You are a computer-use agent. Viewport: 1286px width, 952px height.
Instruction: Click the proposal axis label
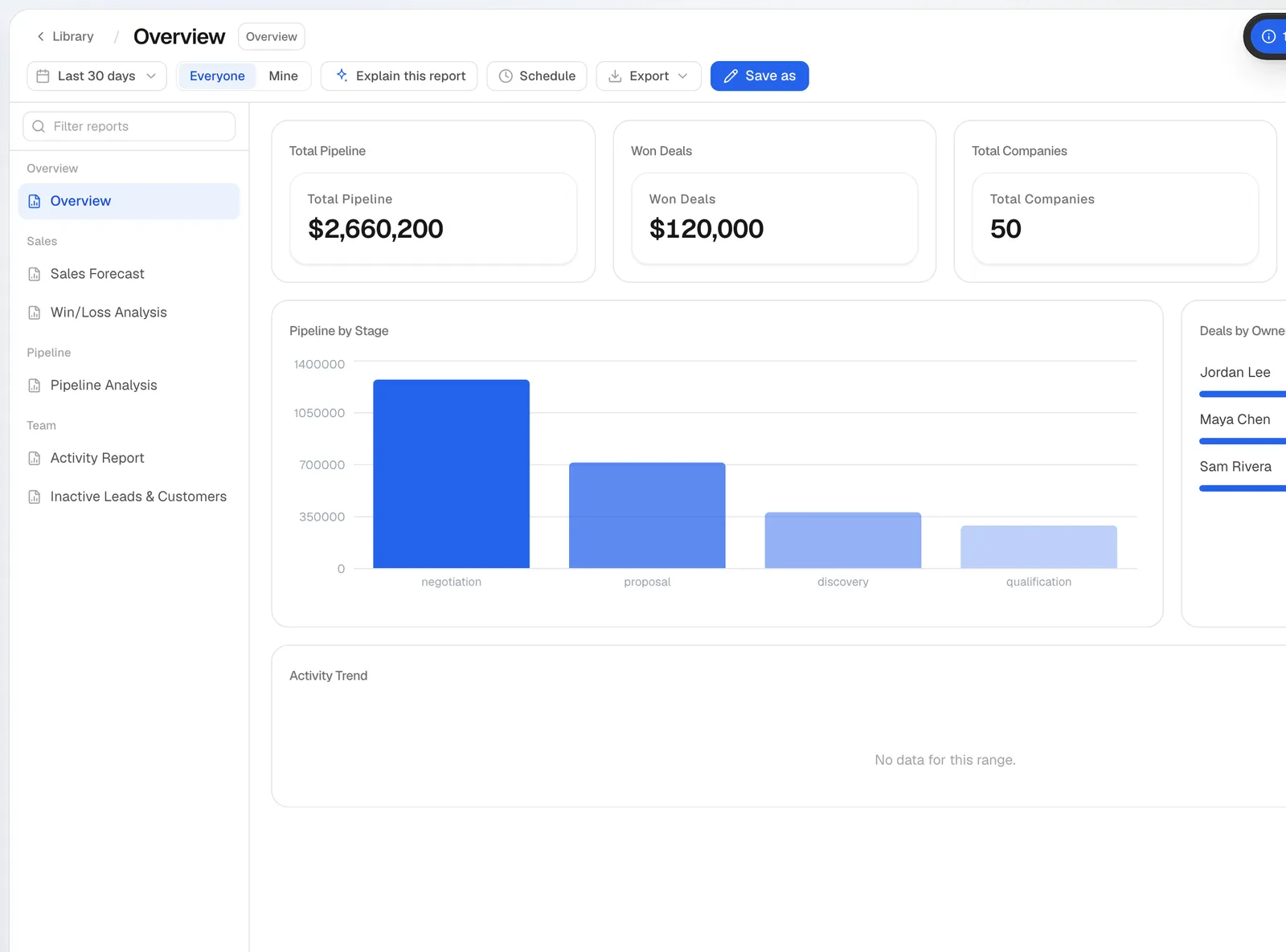(647, 582)
